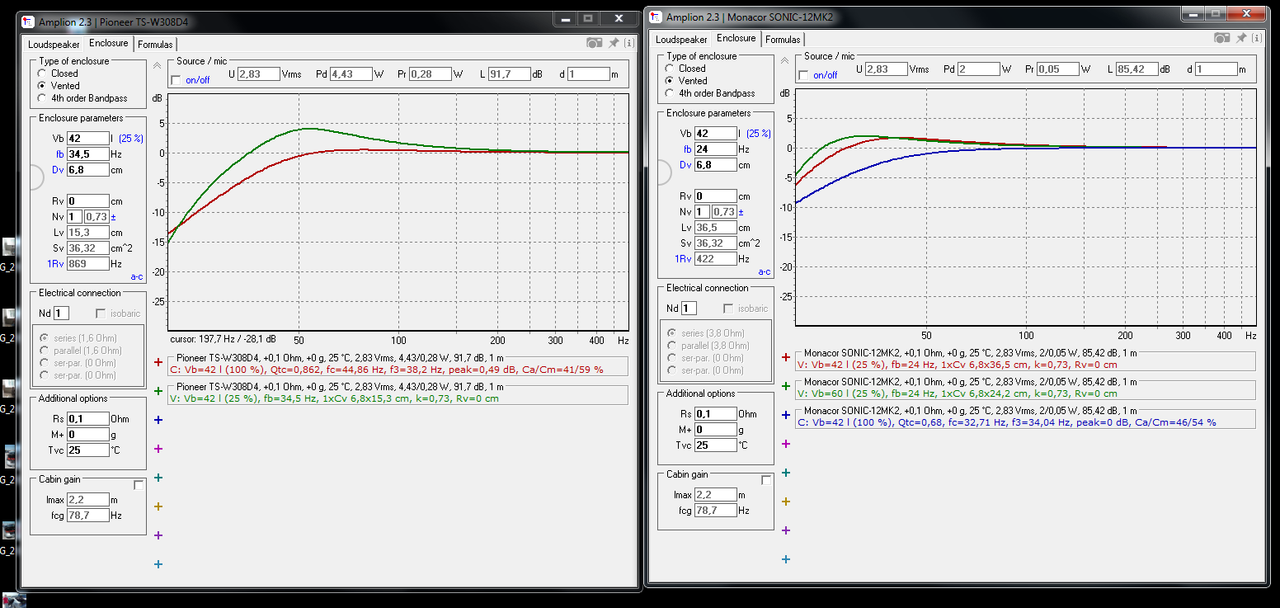Click the camera snapshot icon in Monacor window

(1222, 37)
